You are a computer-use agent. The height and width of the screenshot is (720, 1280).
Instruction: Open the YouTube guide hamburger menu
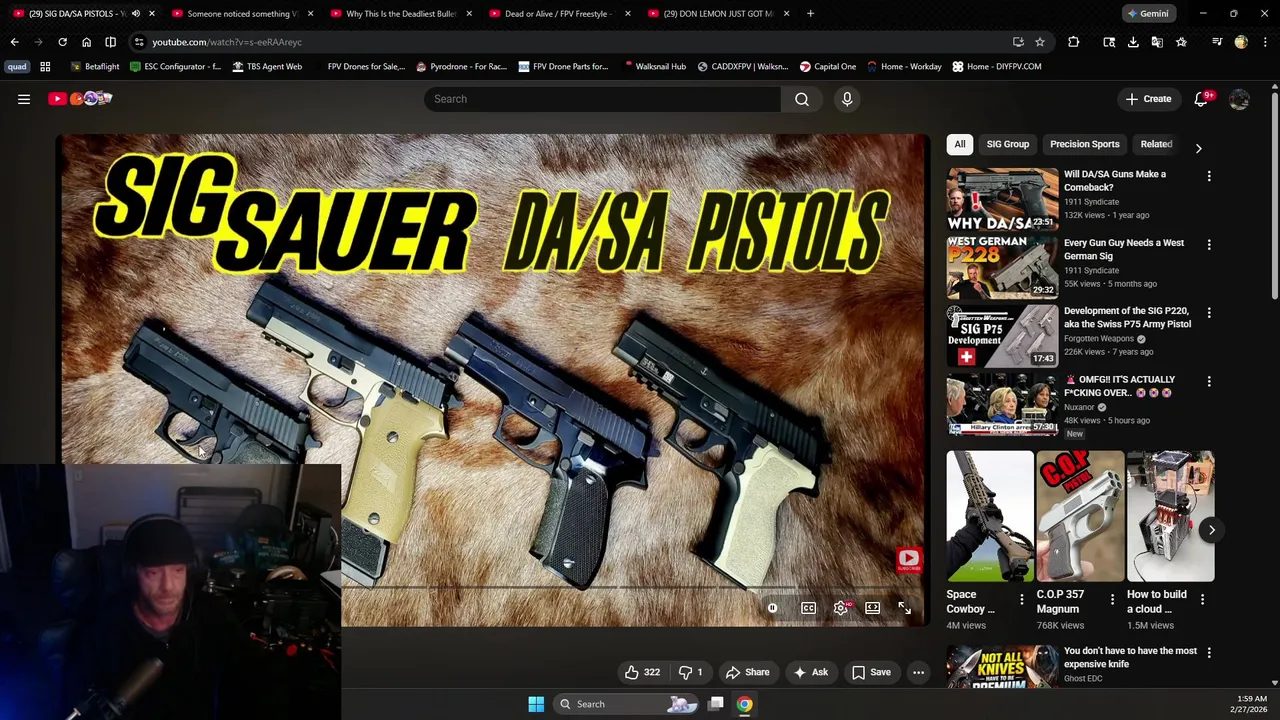pyautogui.click(x=24, y=99)
